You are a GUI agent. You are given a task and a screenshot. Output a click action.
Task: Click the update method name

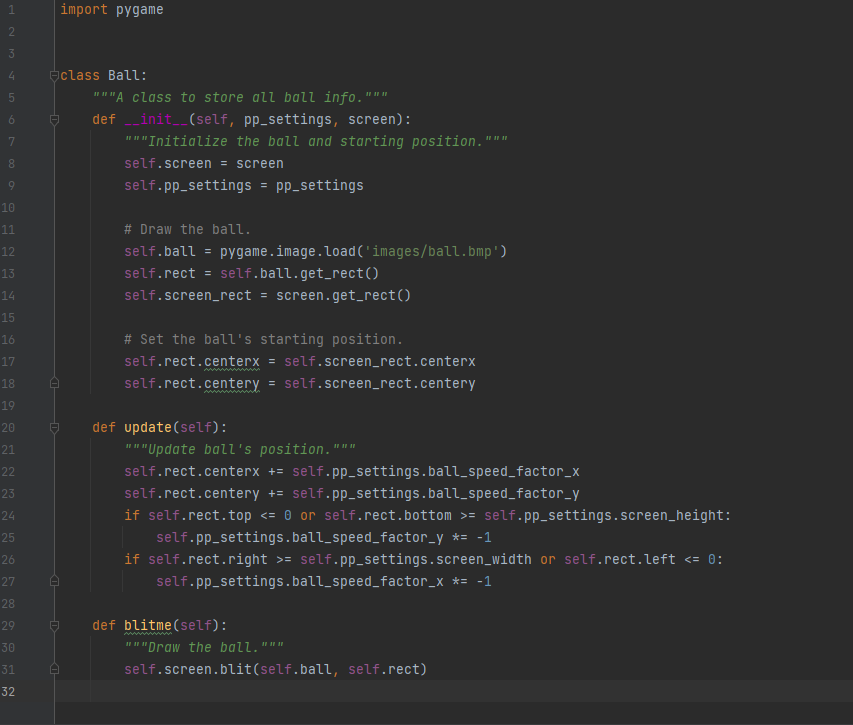[148, 428]
